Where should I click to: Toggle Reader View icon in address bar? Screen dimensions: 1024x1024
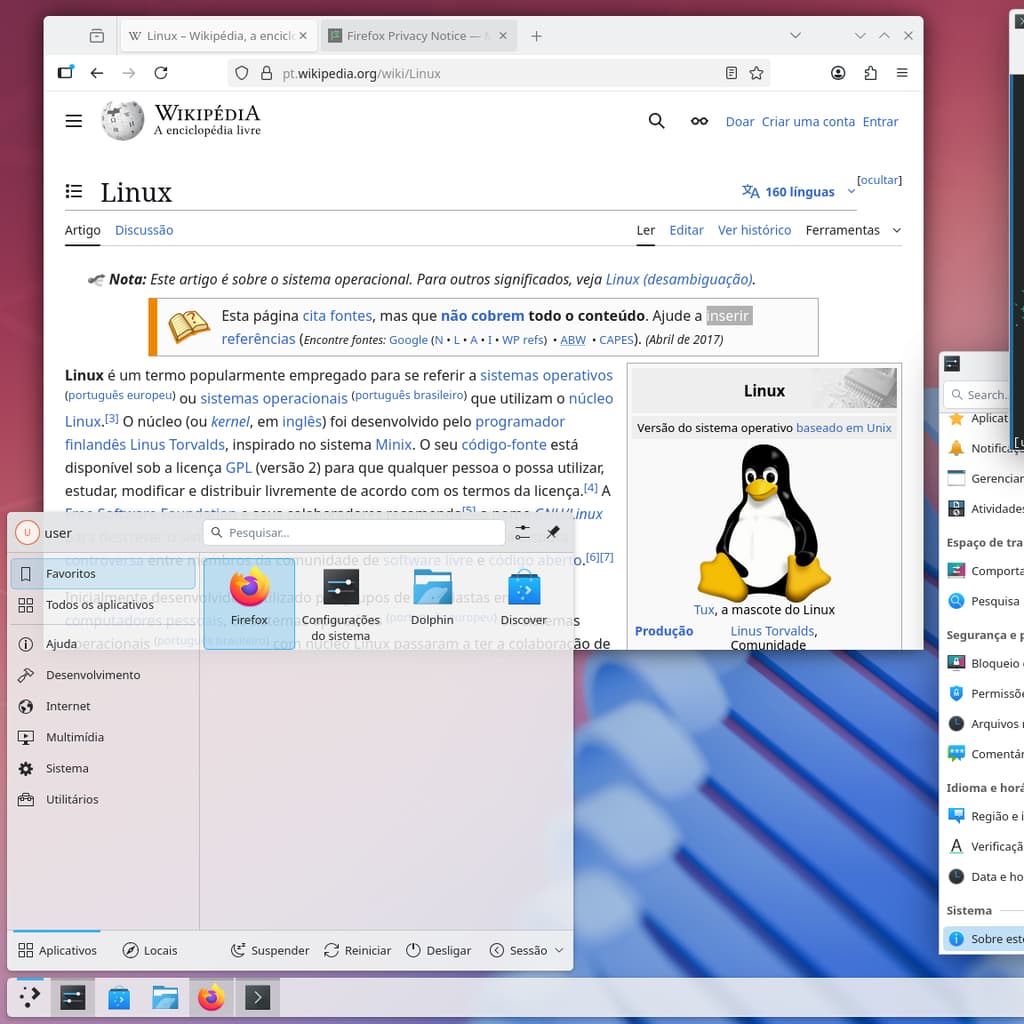click(731, 73)
